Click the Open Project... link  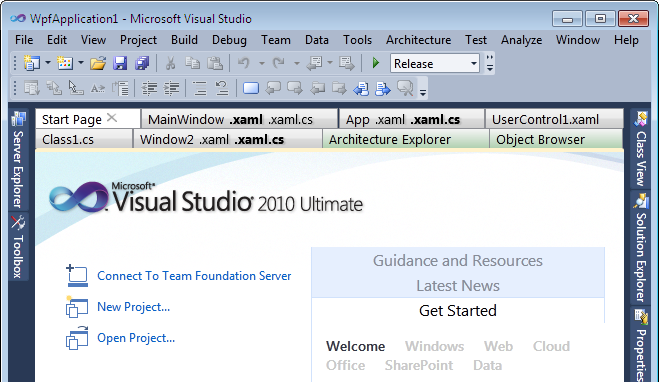click(x=136, y=338)
